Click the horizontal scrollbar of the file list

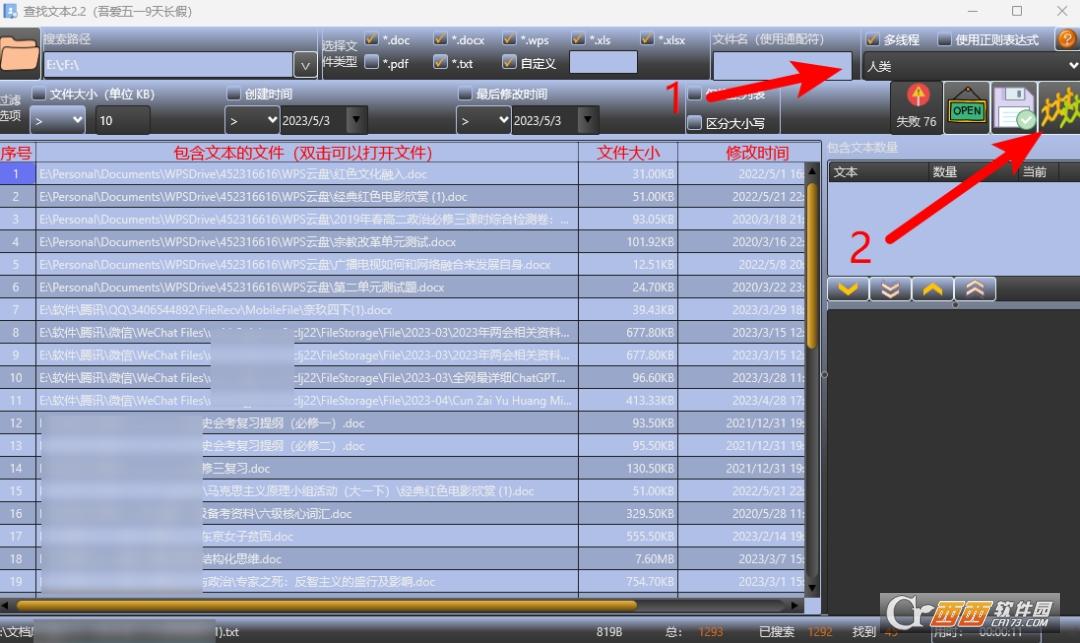coord(330,605)
